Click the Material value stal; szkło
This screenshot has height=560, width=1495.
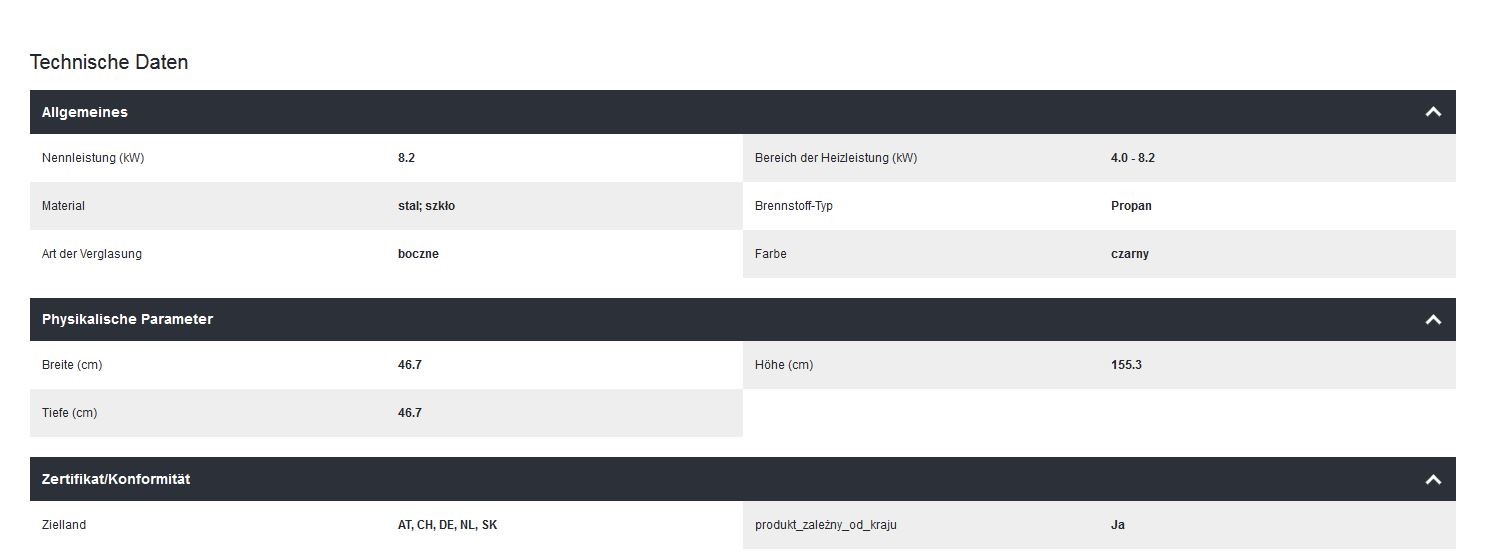[x=426, y=206]
